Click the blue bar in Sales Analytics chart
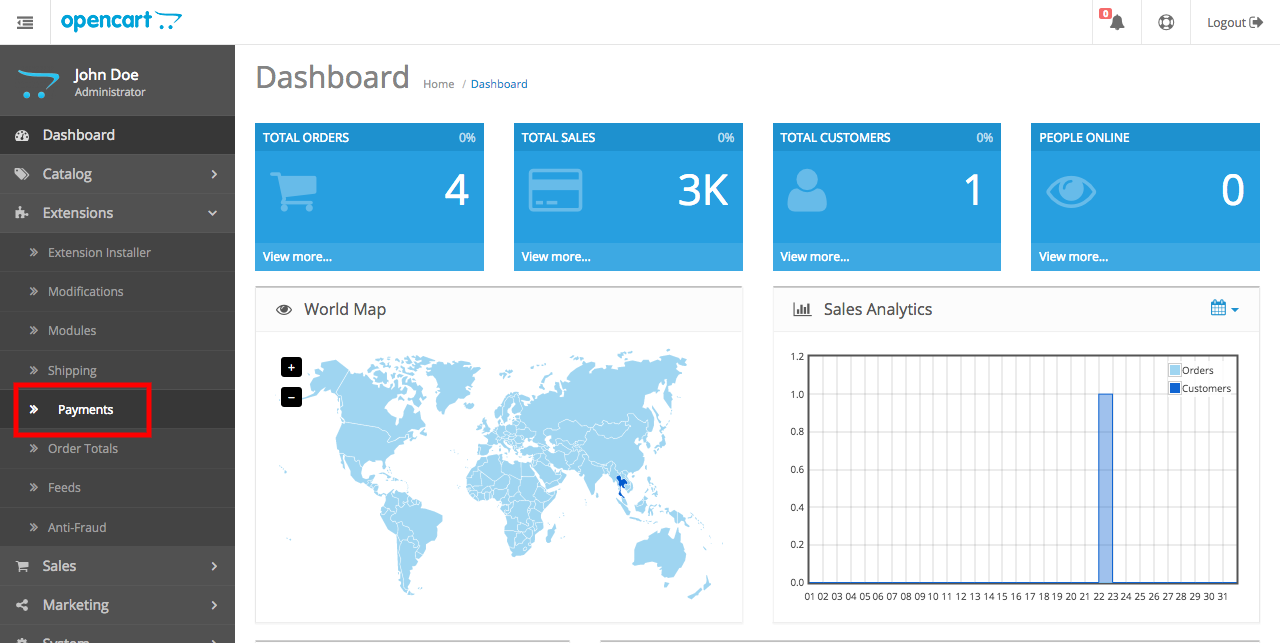Image resolution: width=1280 pixels, height=643 pixels. (x=1105, y=488)
